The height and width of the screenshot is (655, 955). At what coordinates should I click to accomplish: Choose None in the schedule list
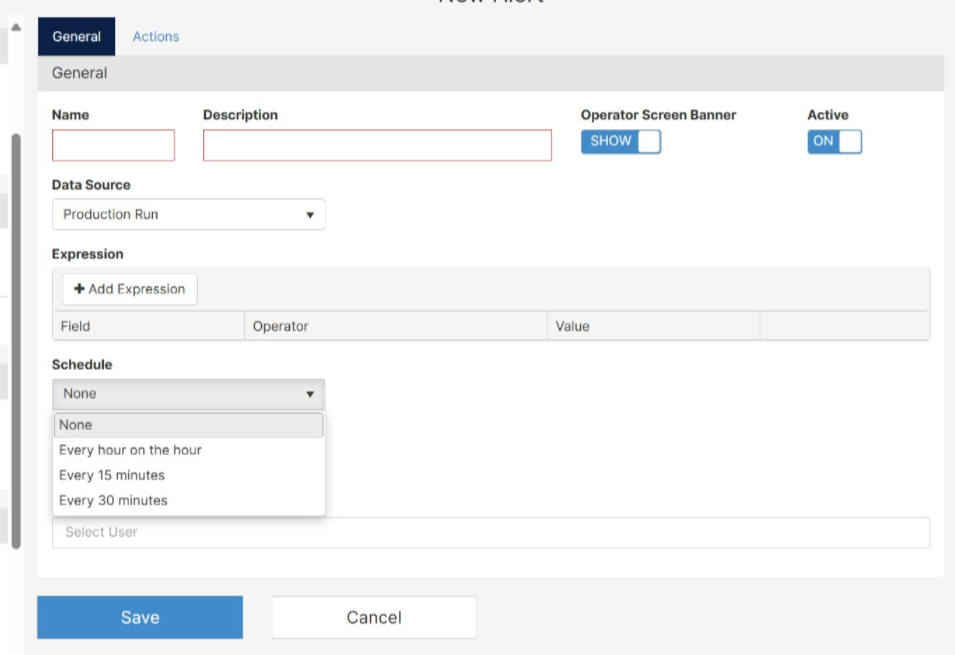click(x=188, y=425)
